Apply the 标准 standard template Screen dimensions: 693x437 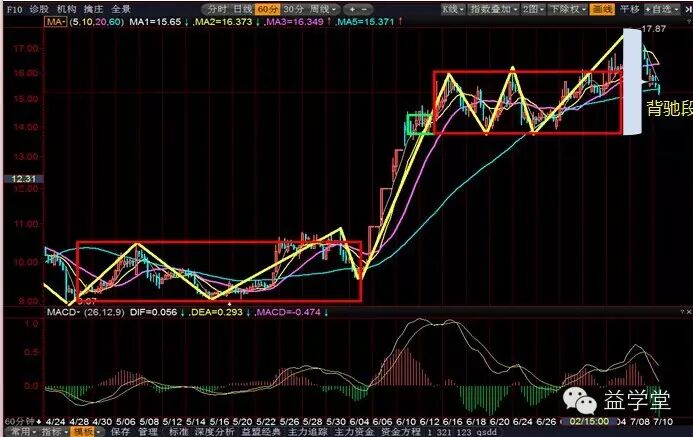click(178, 432)
